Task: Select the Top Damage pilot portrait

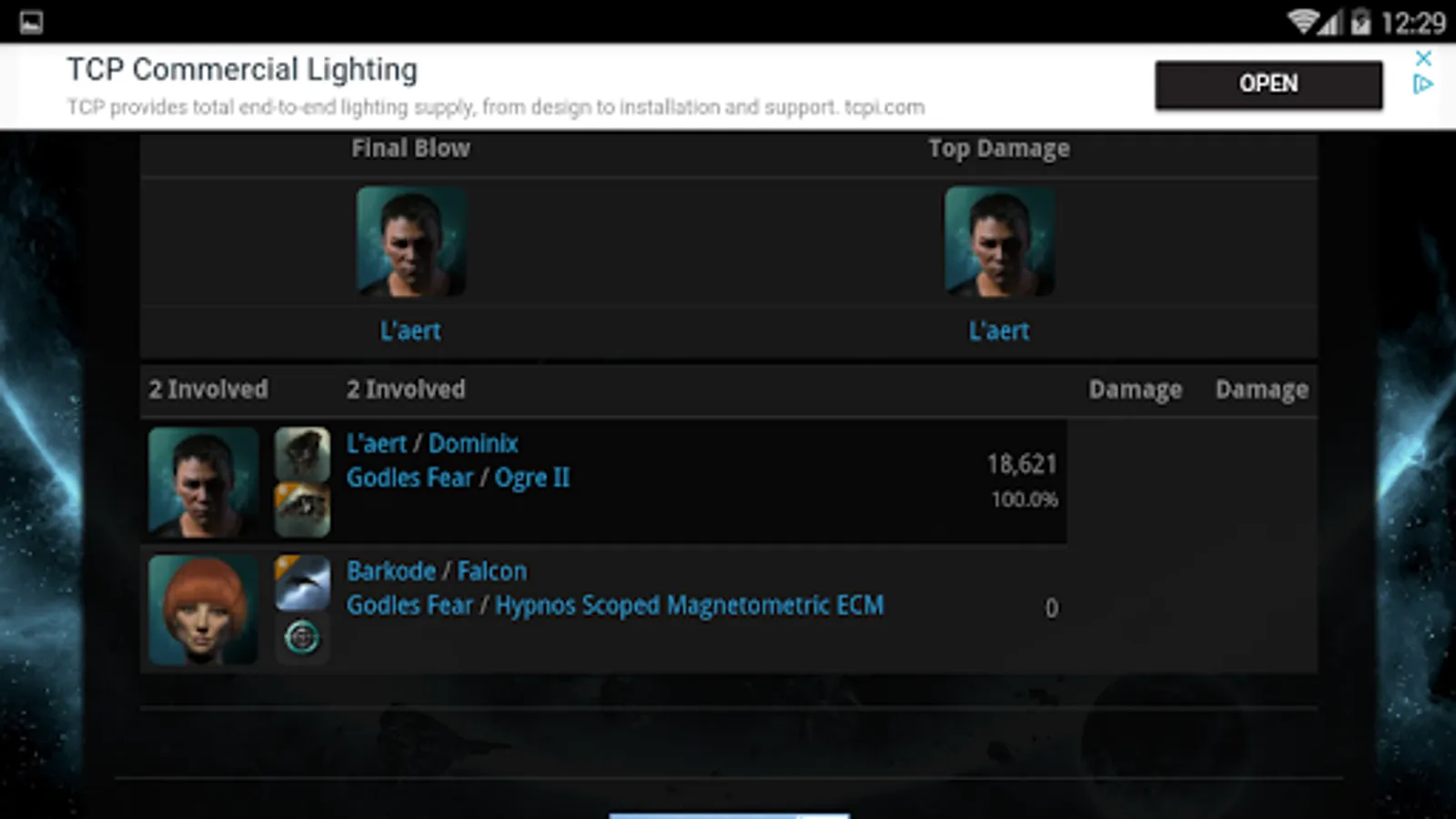Action: [x=999, y=241]
